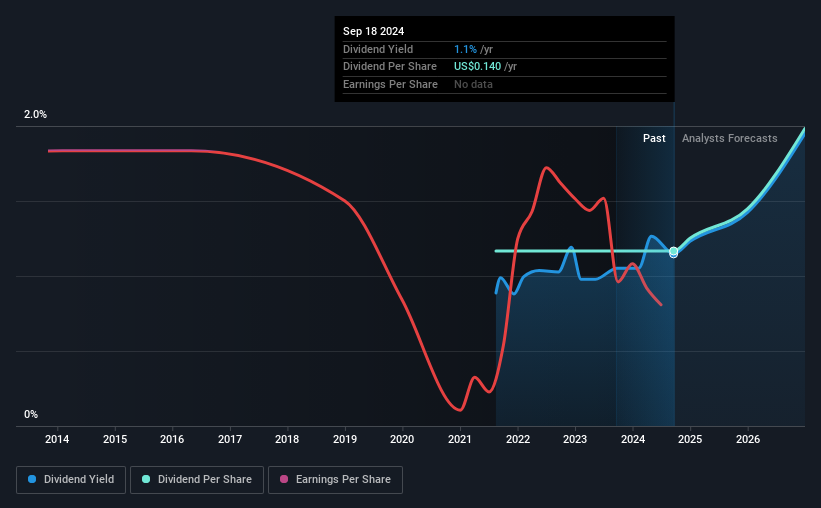Image resolution: width=821 pixels, height=508 pixels.
Task: Click the 2020 x-axis label
Action: pyautogui.click(x=402, y=439)
